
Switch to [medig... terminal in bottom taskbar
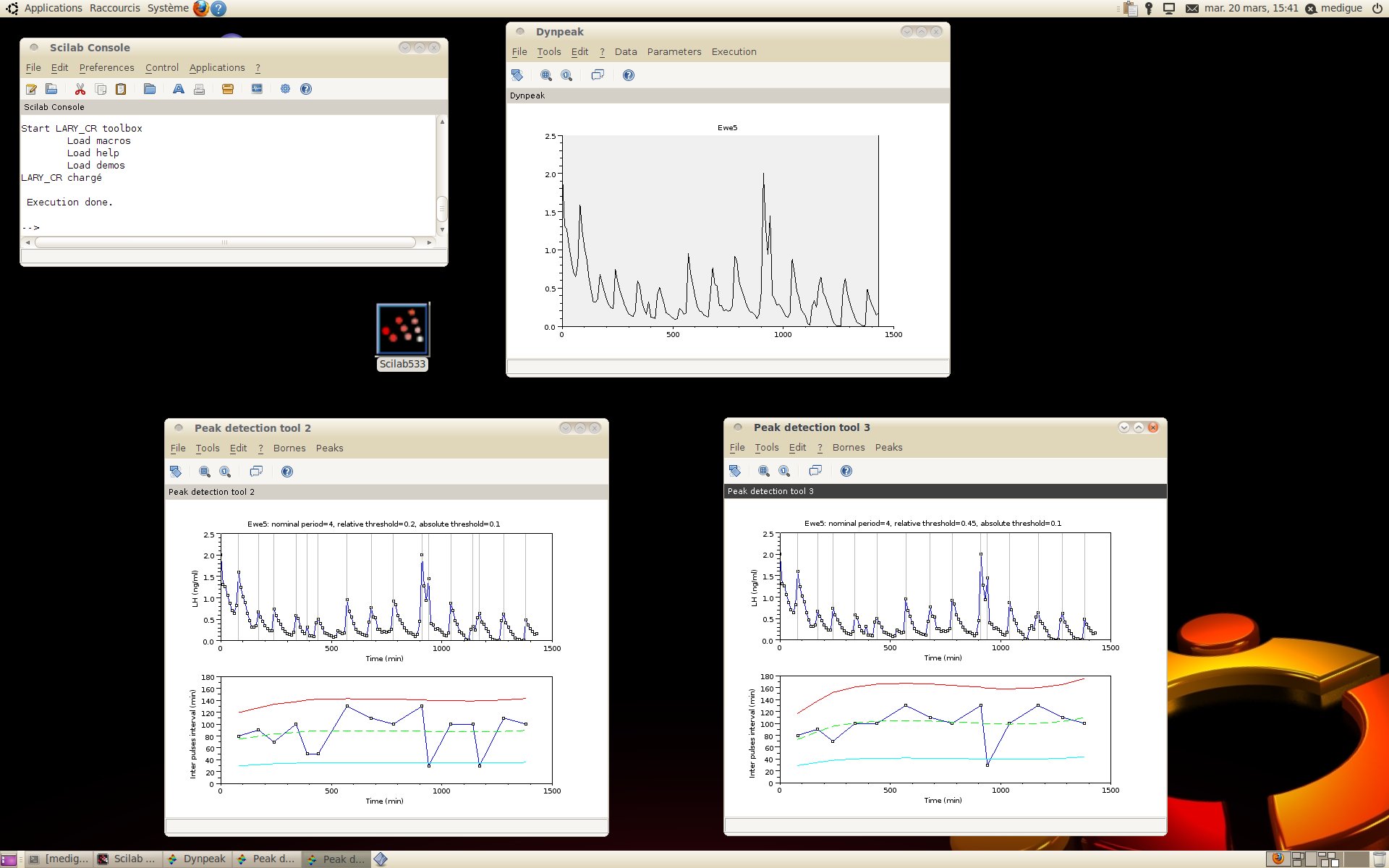coord(59,859)
